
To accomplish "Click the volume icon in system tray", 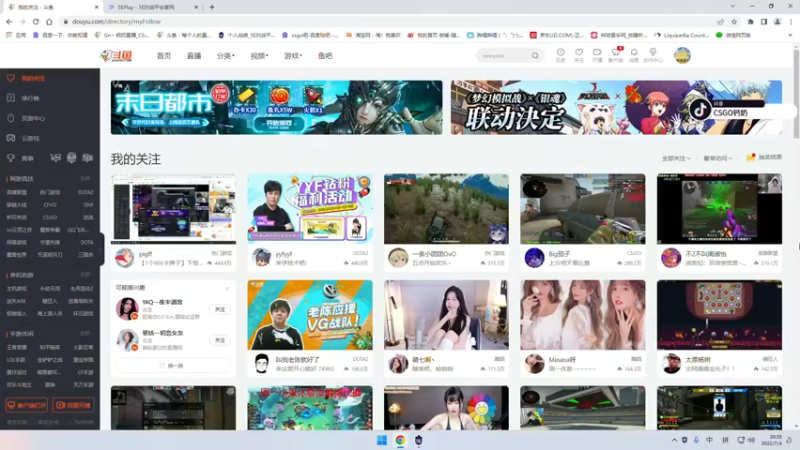I will [x=751, y=440].
